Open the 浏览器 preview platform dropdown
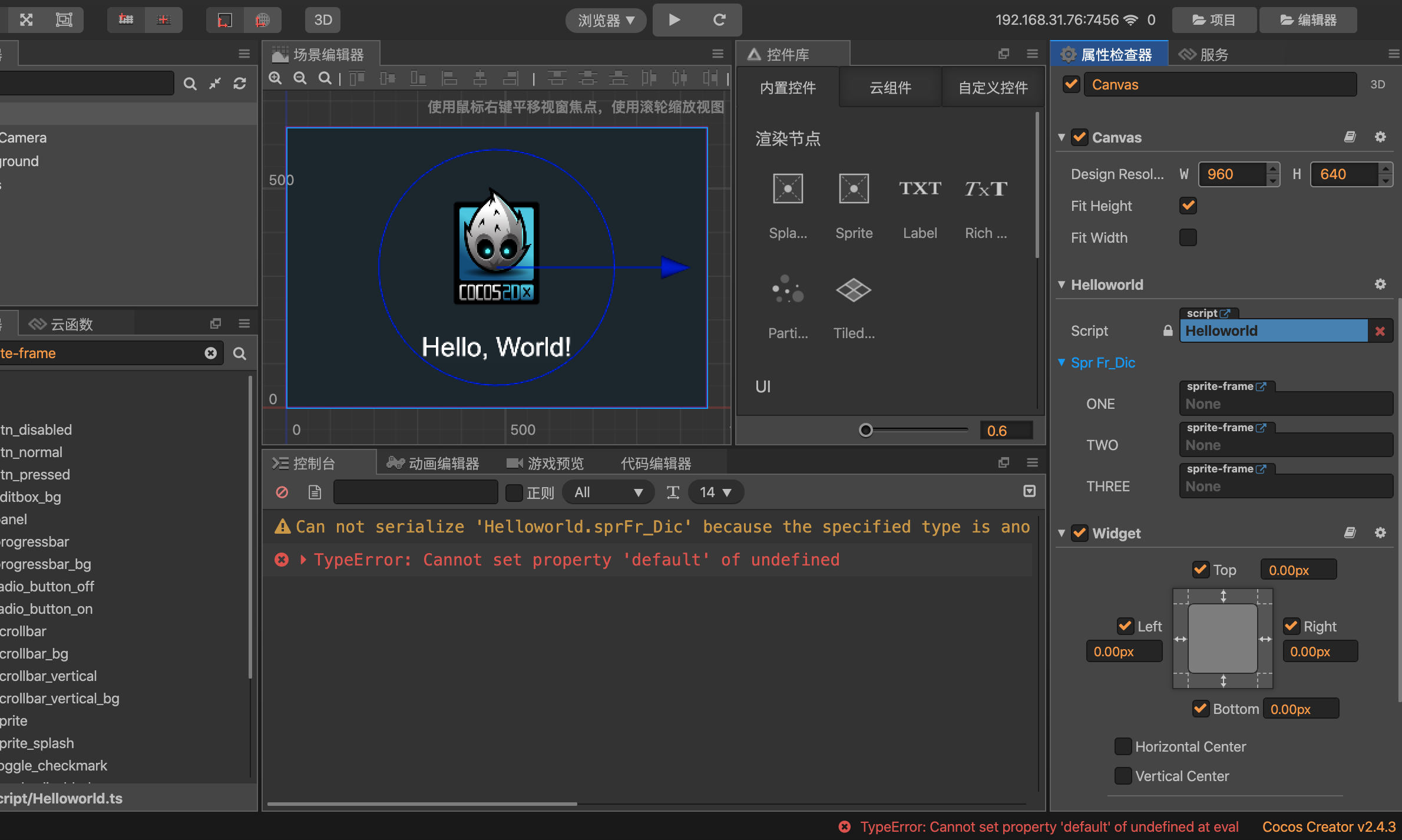 pyautogui.click(x=606, y=21)
